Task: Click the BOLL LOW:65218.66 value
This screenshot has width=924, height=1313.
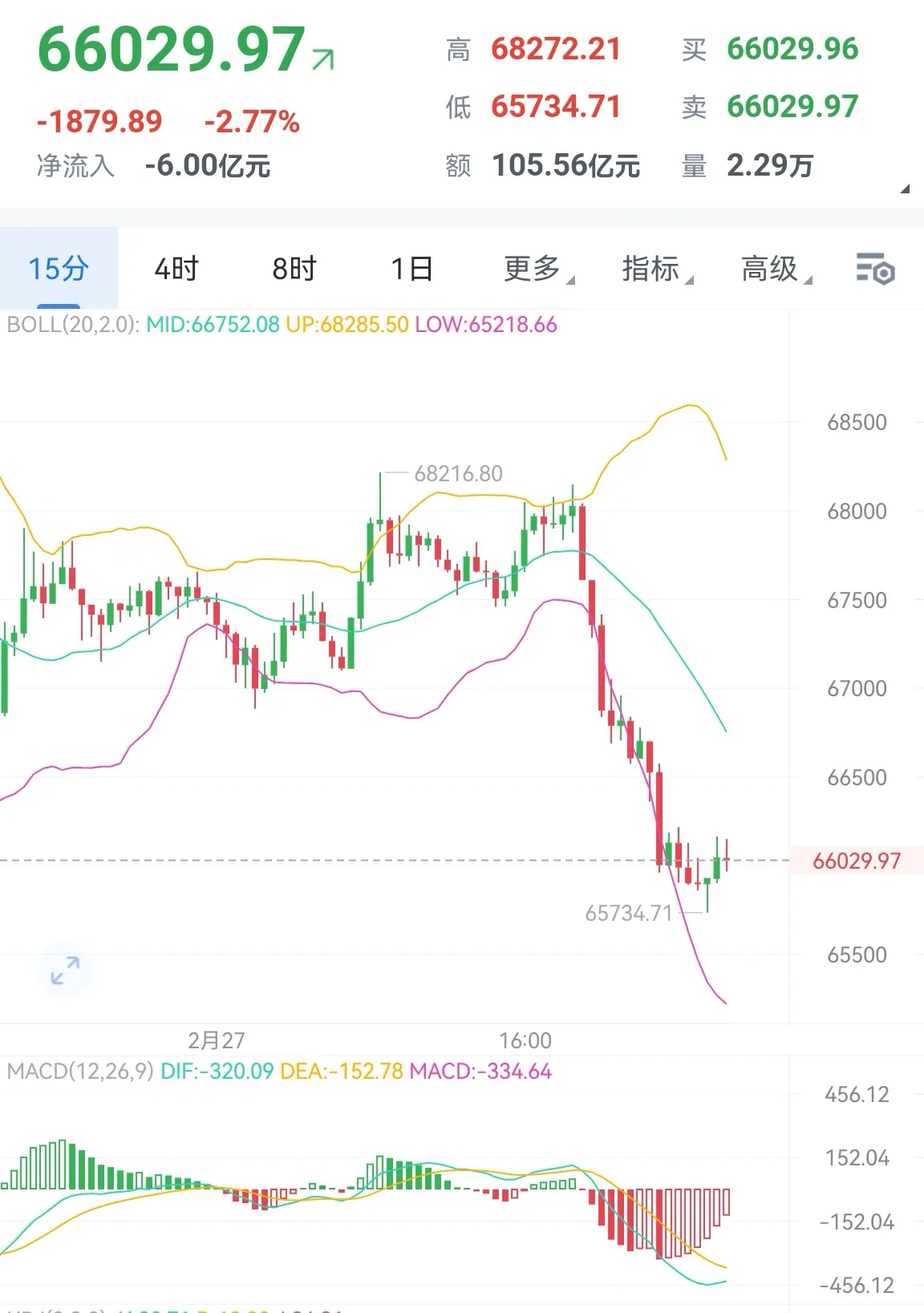Action: click(485, 325)
